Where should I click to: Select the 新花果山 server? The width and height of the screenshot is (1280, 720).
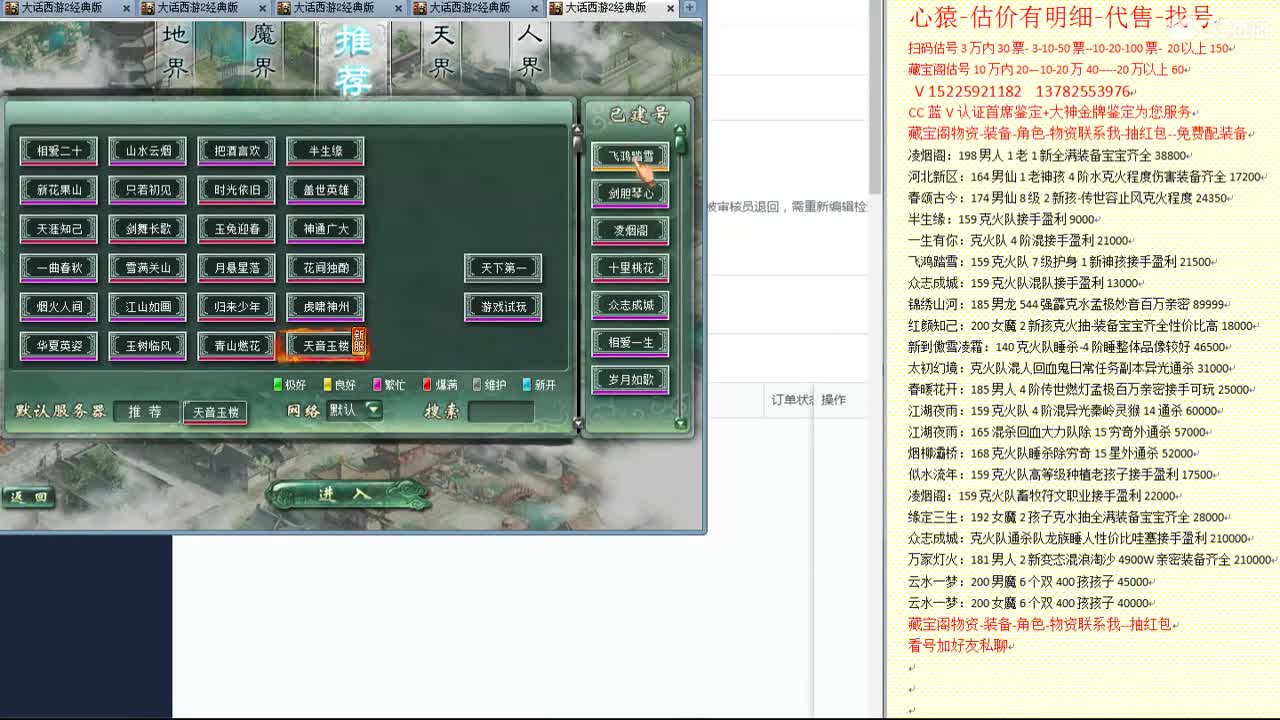(x=59, y=190)
